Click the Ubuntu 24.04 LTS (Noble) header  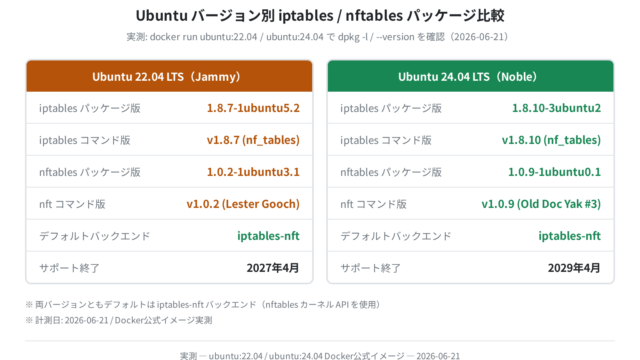tap(471, 76)
